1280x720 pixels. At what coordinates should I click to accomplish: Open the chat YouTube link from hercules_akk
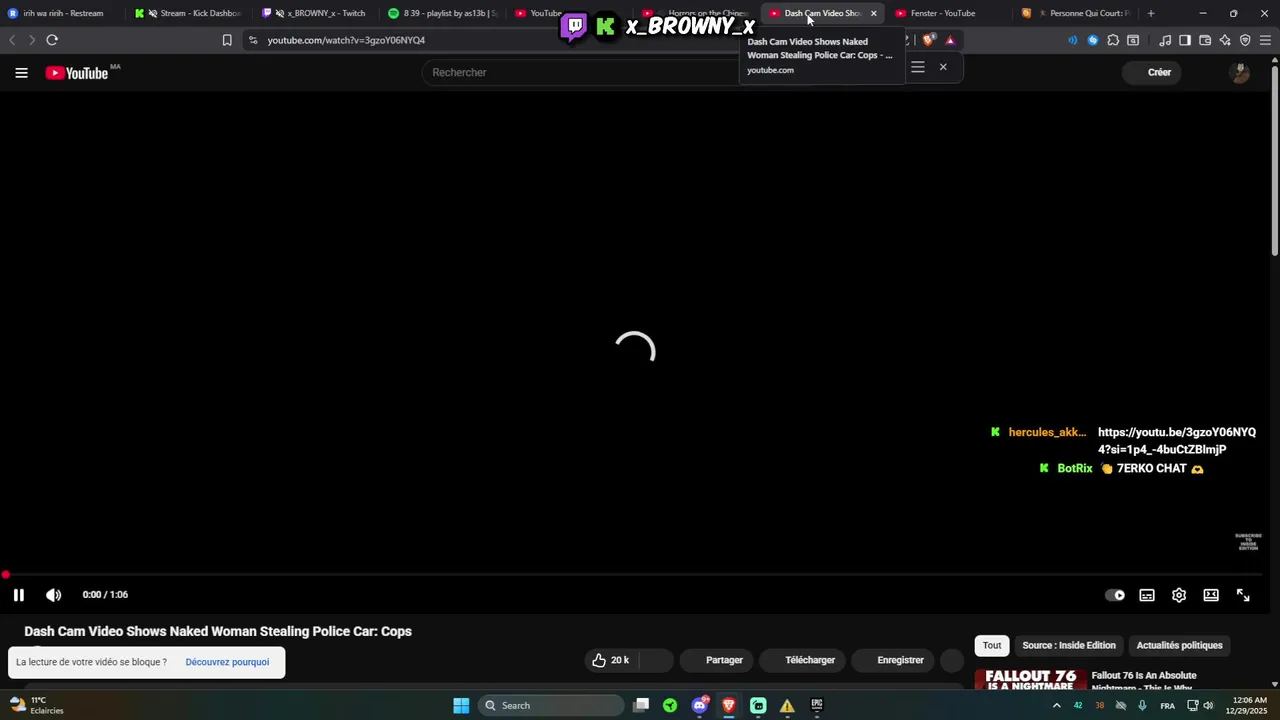click(x=1176, y=441)
